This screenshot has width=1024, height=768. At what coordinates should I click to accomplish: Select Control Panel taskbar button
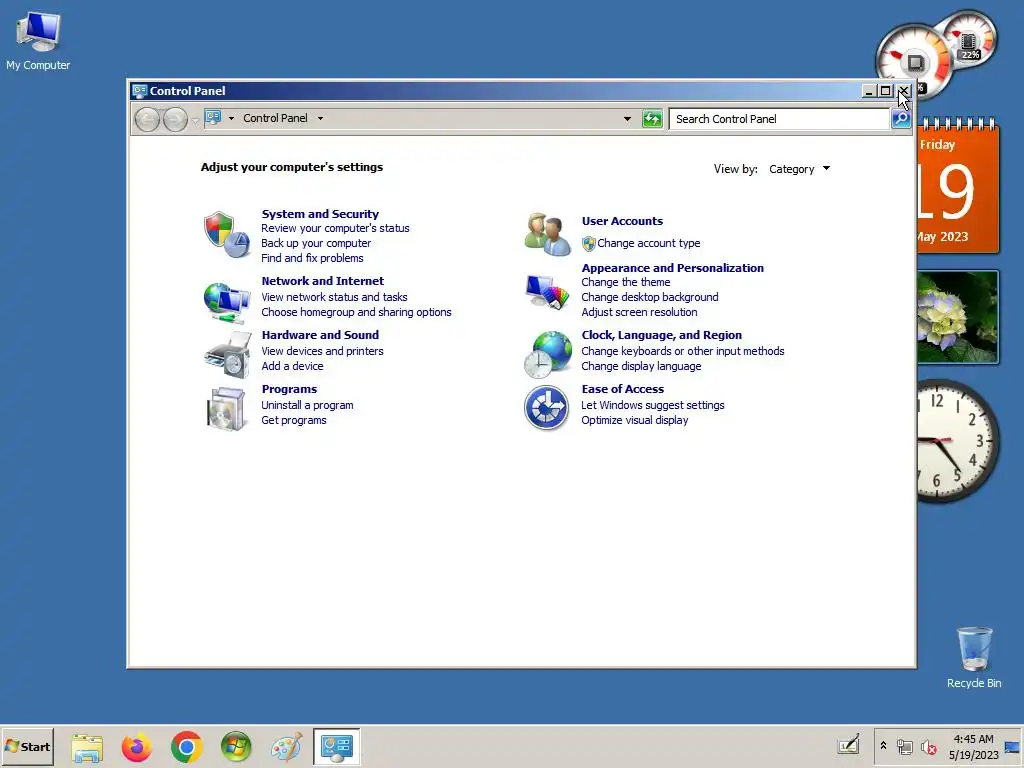(x=336, y=746)
